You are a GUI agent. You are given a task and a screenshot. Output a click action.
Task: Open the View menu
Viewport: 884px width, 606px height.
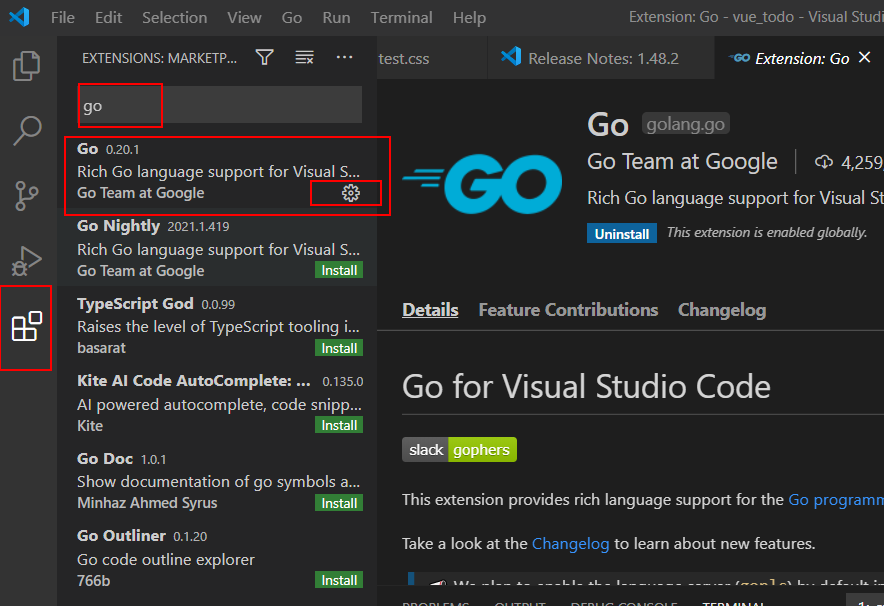pyautogui.click(x=244, y=17)
